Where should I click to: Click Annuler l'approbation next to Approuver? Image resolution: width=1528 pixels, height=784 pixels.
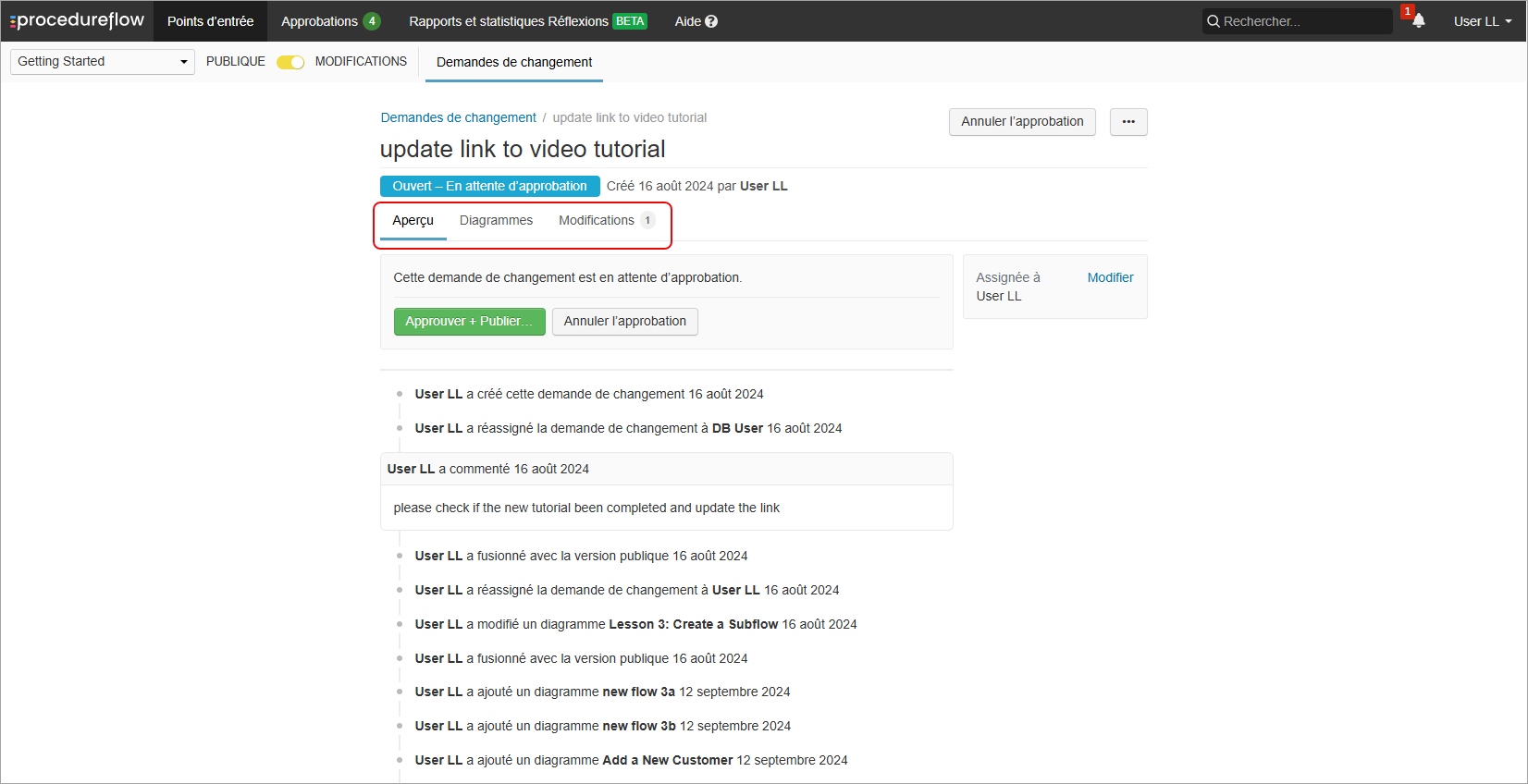coord(625,322)
